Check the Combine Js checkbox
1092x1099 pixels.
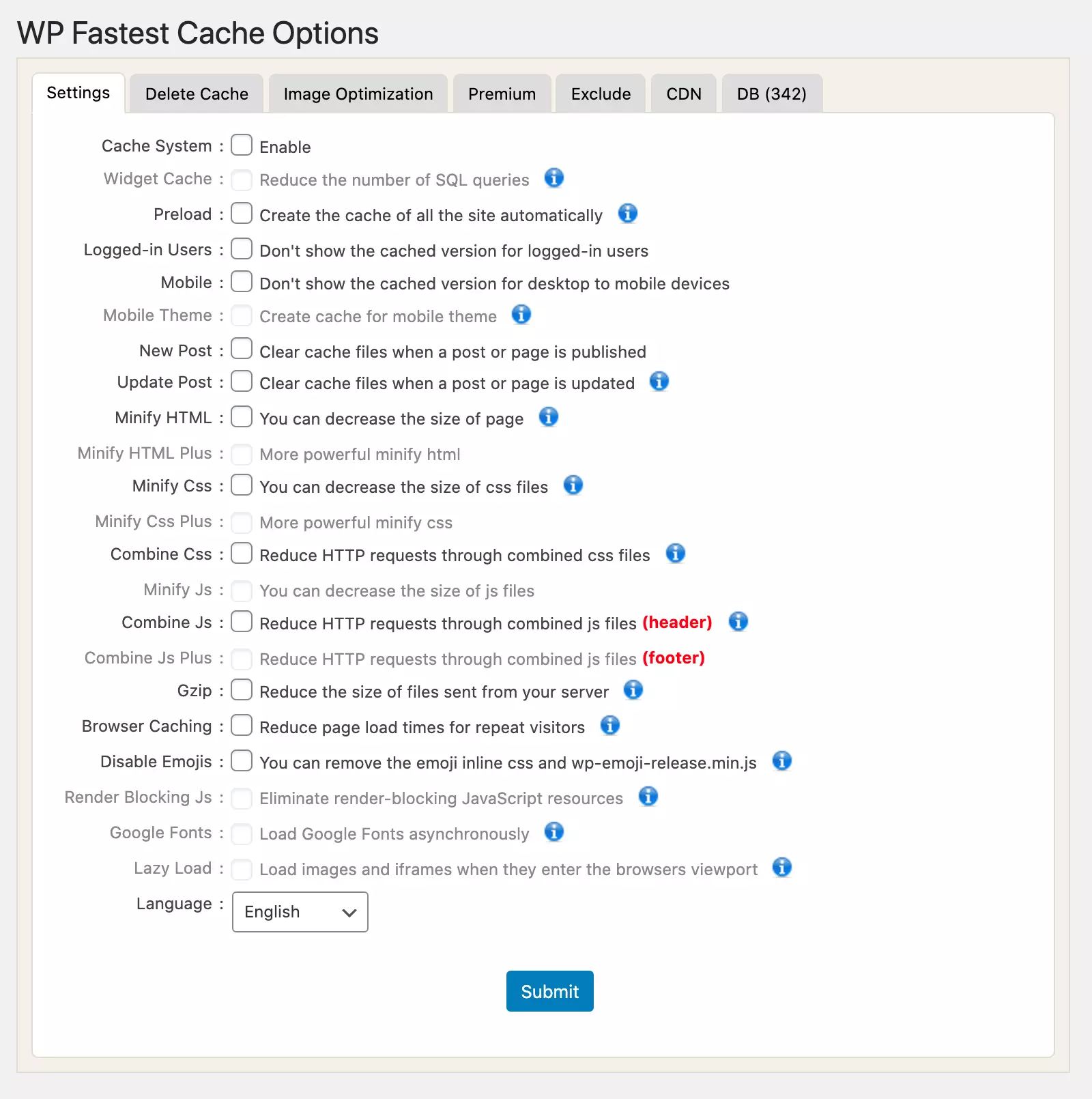point(242,621)
